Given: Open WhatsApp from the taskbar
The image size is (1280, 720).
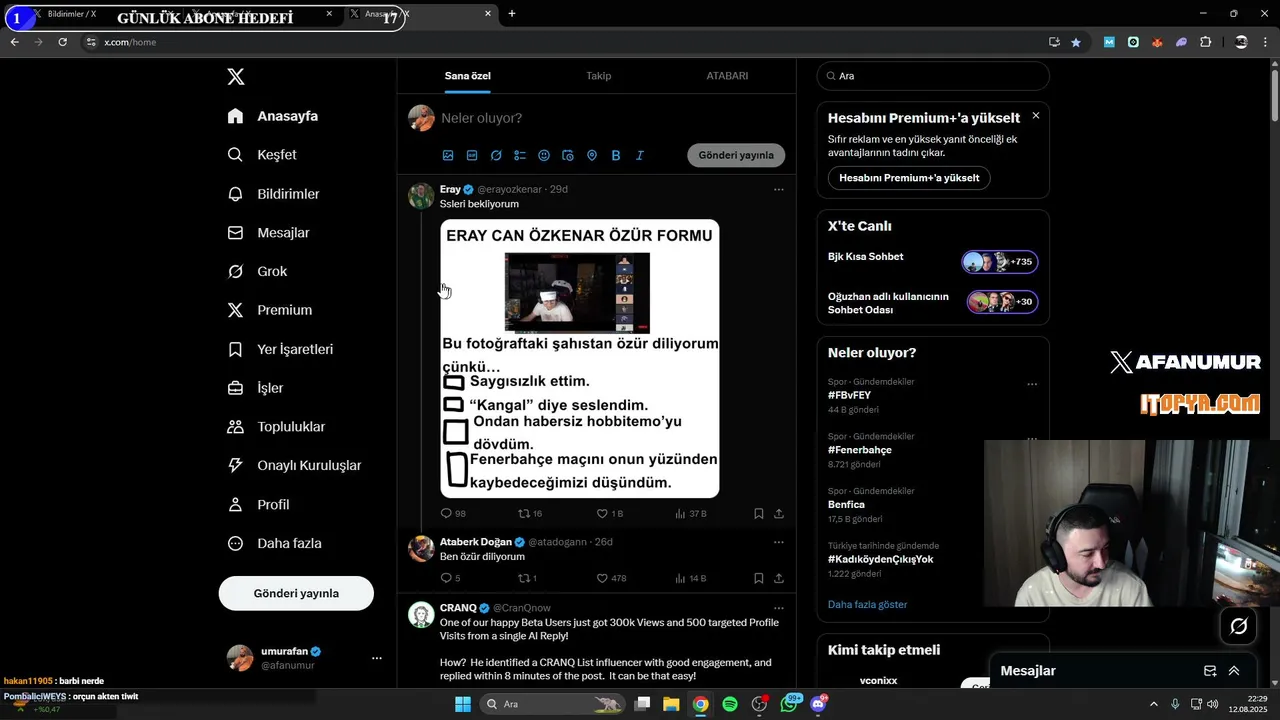Looking at the screenshot, I should 789,704.
